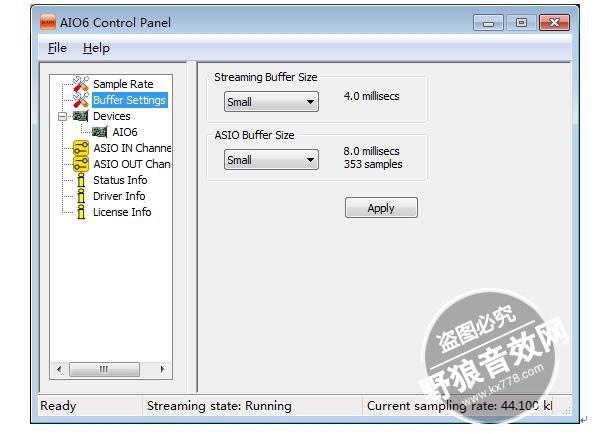Image resolution: width=595 pixels, height=434 pixels.
Task: Click the Devices circuit board icon
Action: [x=80, y=116]
